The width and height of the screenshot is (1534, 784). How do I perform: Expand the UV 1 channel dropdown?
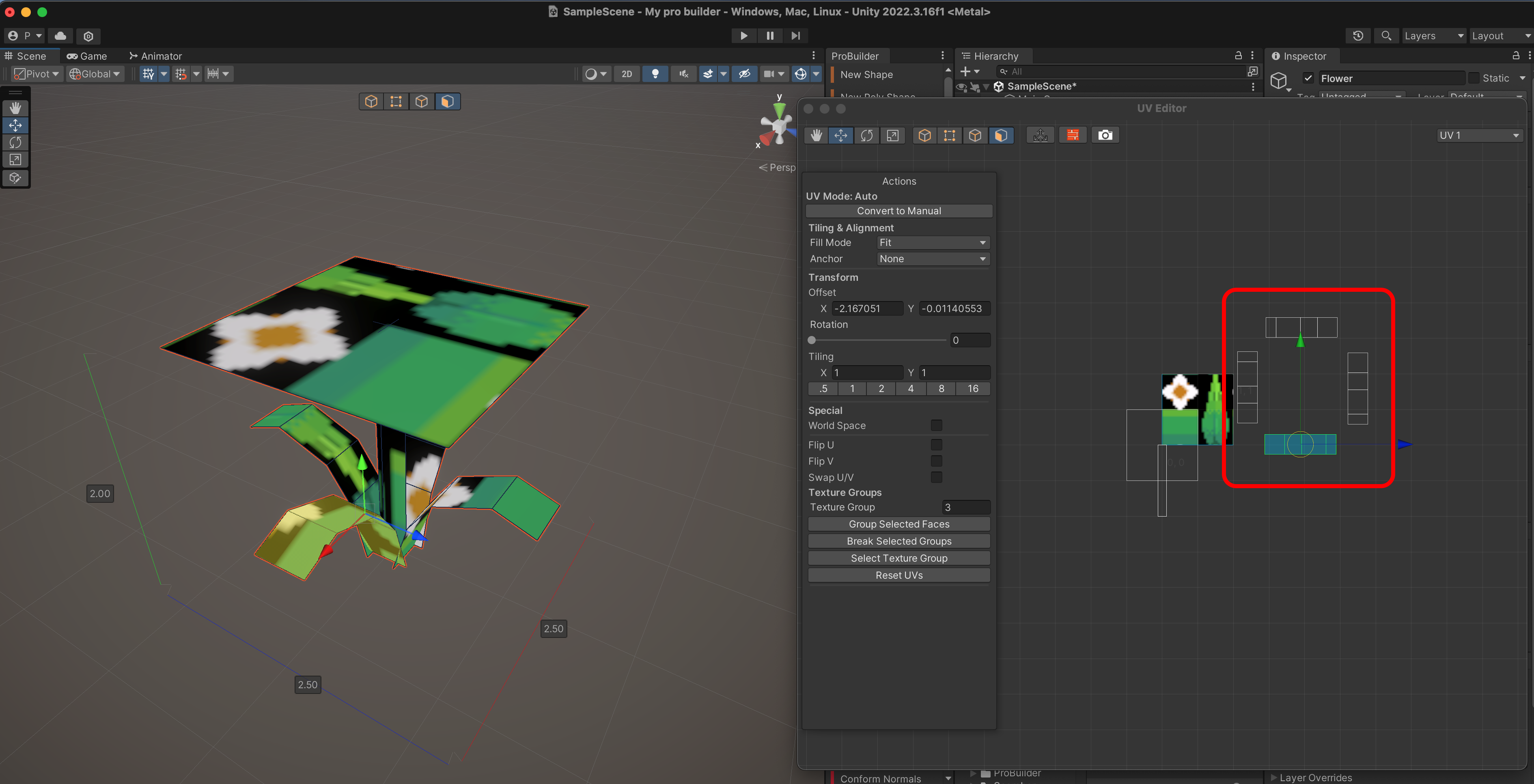click(1479, 135)
